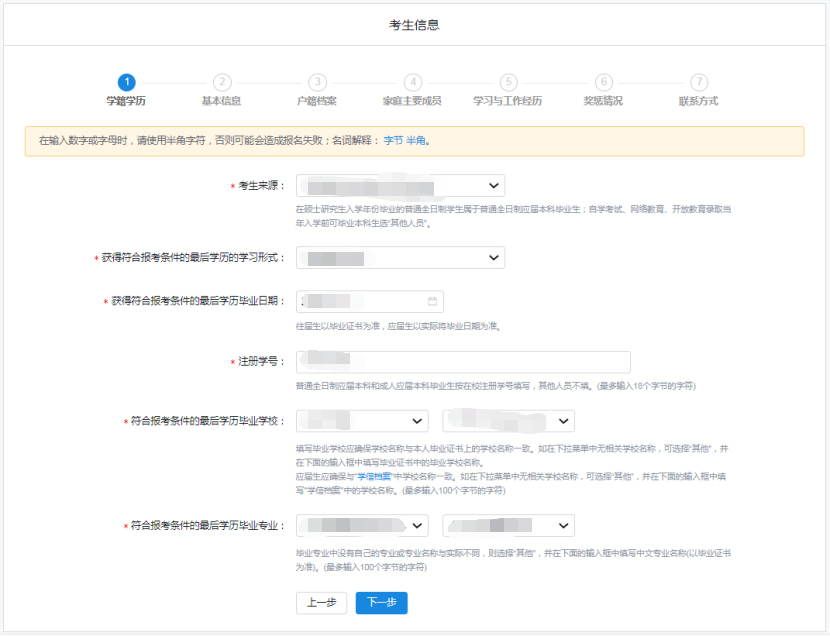Go to step 2 基本信息 circle

coord(222,82)
